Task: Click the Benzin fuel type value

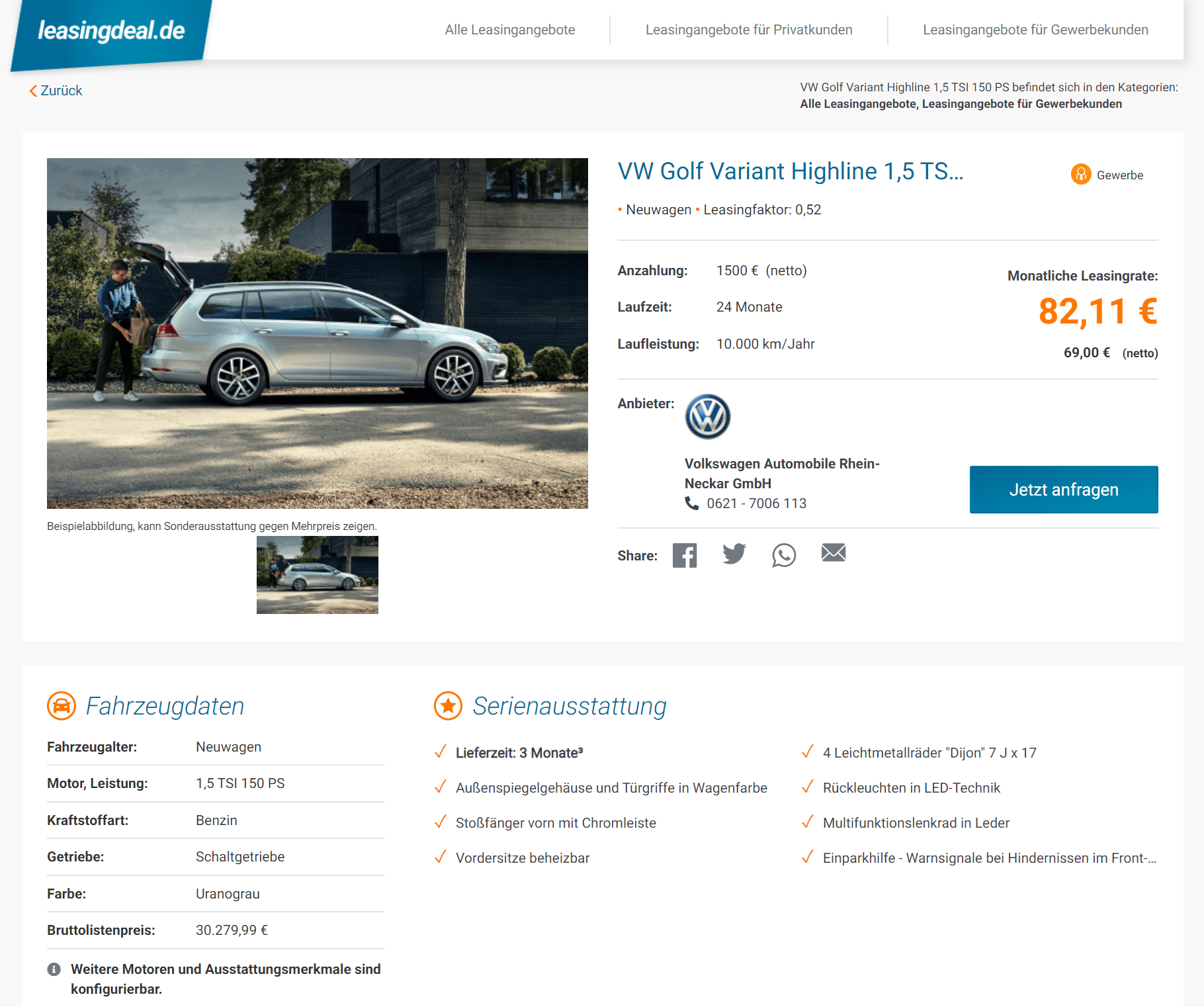Action: pyautogui.click(x=216, y=820)
